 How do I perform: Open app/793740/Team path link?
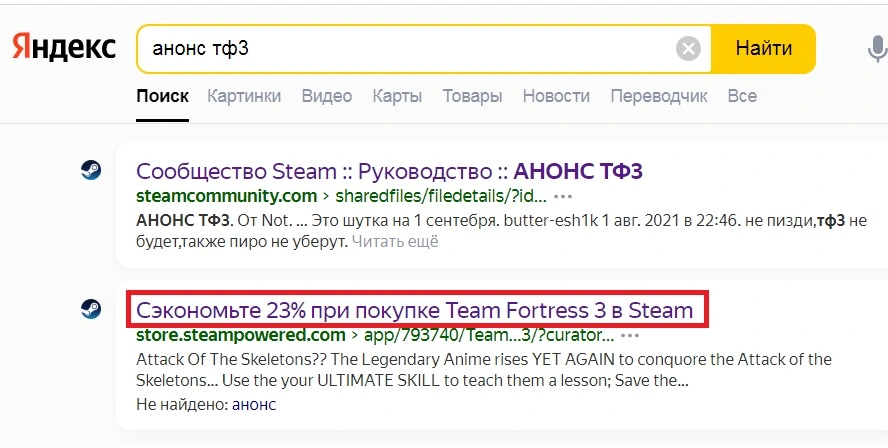click(489, 335)
